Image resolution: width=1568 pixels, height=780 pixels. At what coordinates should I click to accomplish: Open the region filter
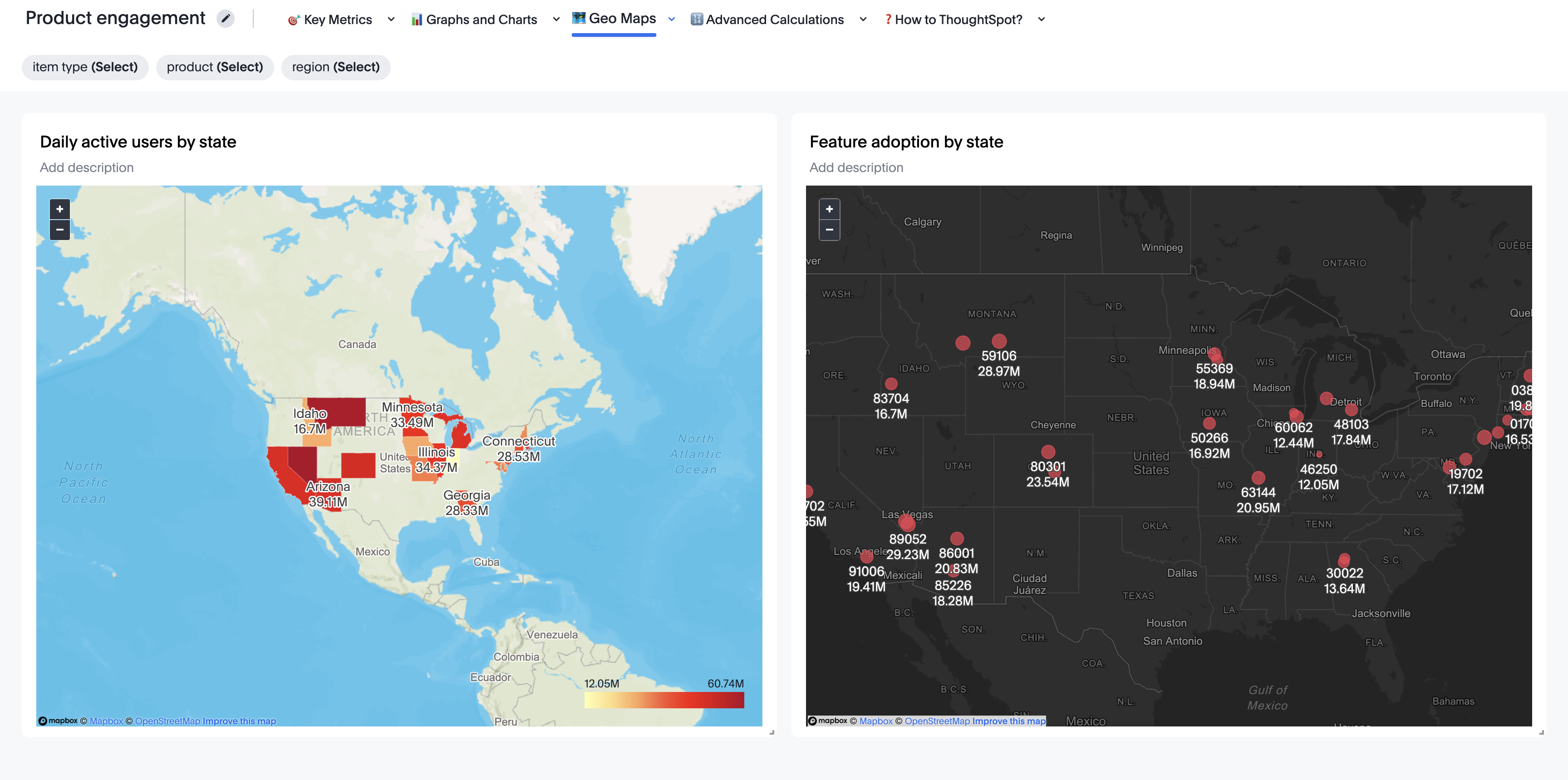pos(335,67)
